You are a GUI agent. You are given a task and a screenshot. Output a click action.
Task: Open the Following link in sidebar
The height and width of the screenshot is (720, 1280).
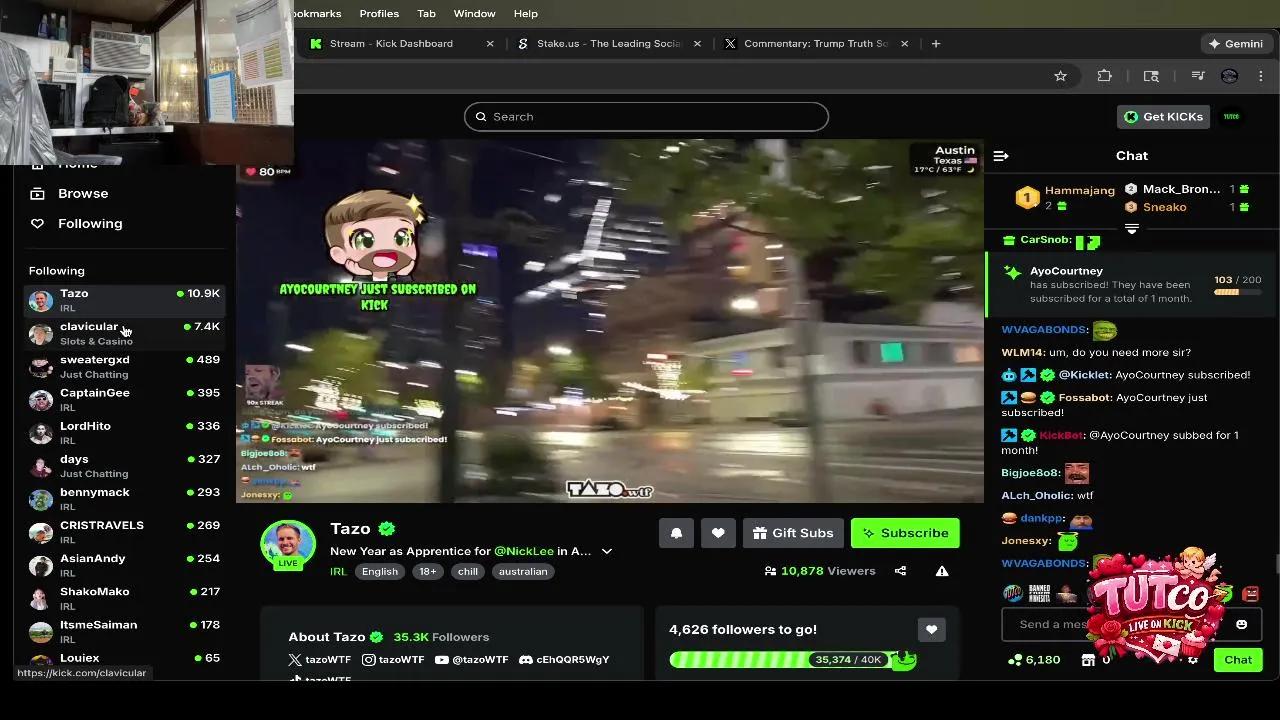click(90, 224)
